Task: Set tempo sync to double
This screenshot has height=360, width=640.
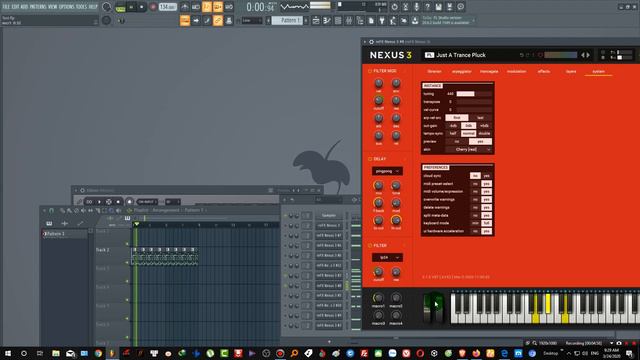Action: pyautogui.click(x=484, y=133)
